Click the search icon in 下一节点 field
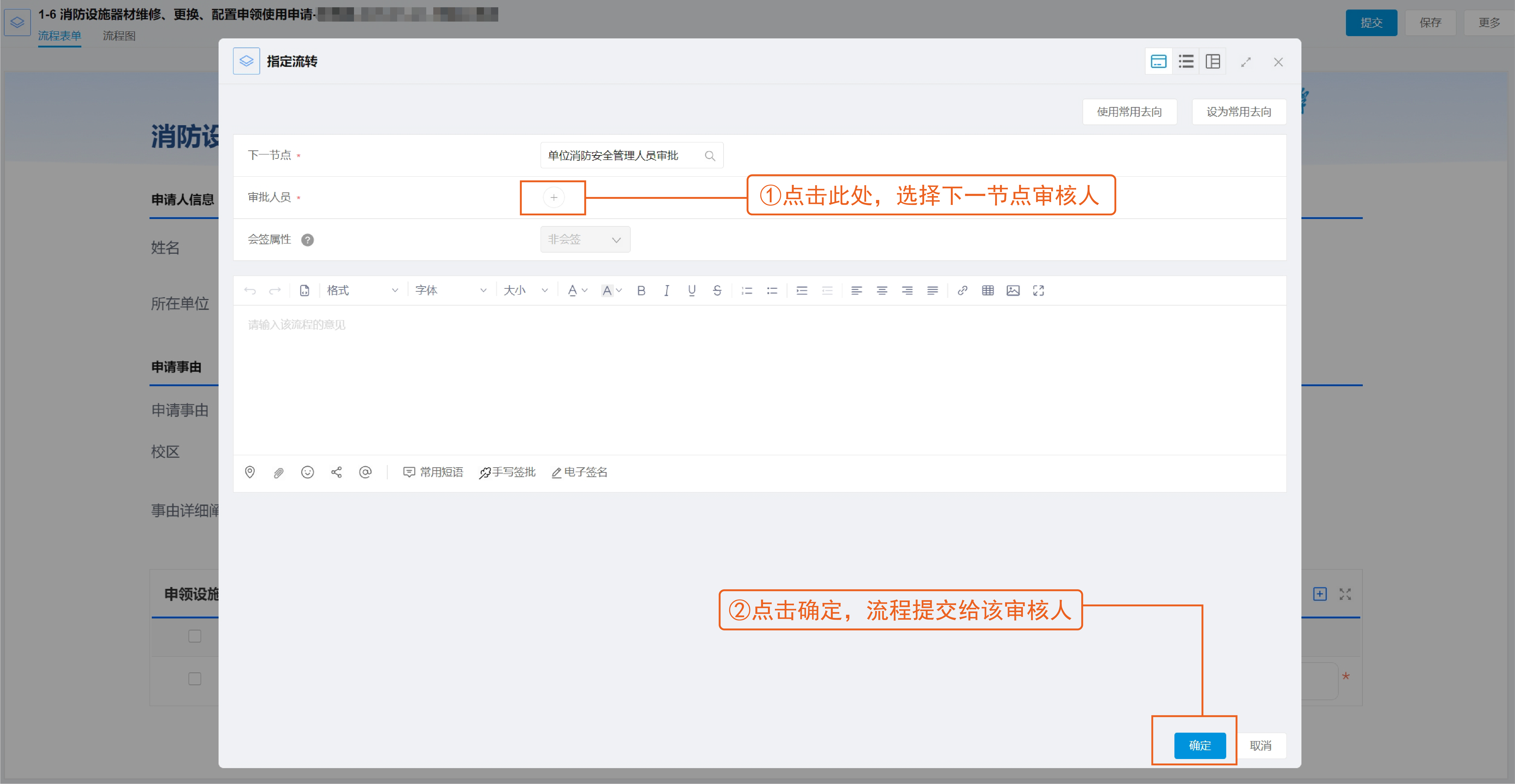The width and height of the screenshot is (1515, 784). (x=710, y=156)
